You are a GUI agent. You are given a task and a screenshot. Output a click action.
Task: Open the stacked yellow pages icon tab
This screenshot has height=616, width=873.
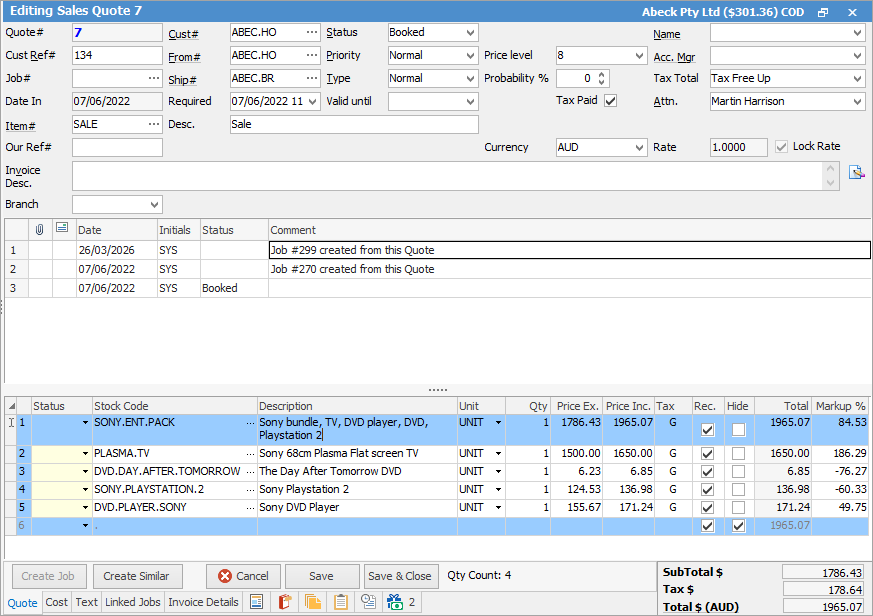313,602
